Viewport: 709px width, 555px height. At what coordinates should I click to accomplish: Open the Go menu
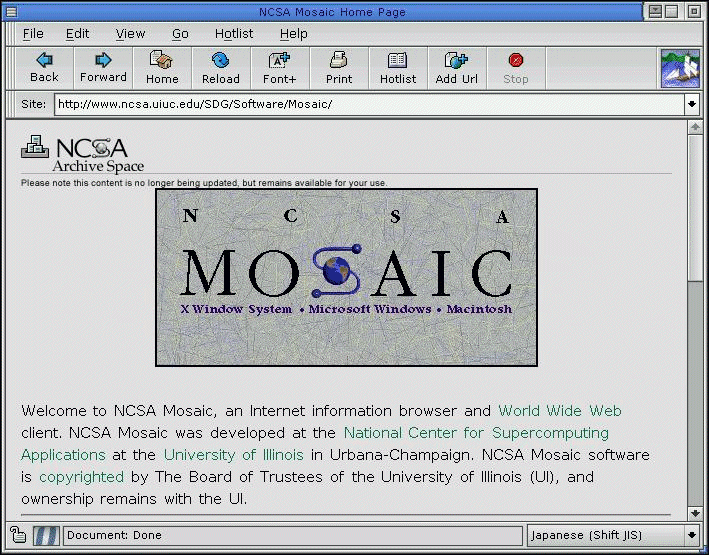pyautogui.click(x=180, y=33)
